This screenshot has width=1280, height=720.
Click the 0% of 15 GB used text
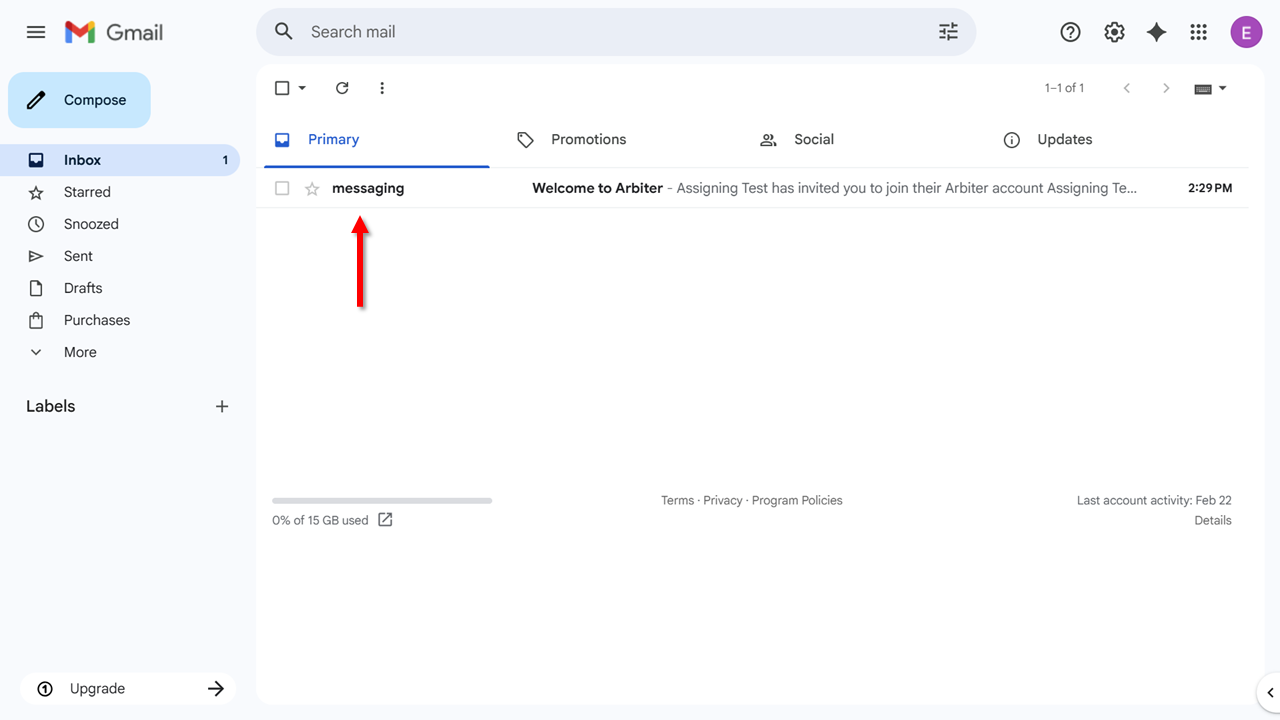click(x=320, y=520)
